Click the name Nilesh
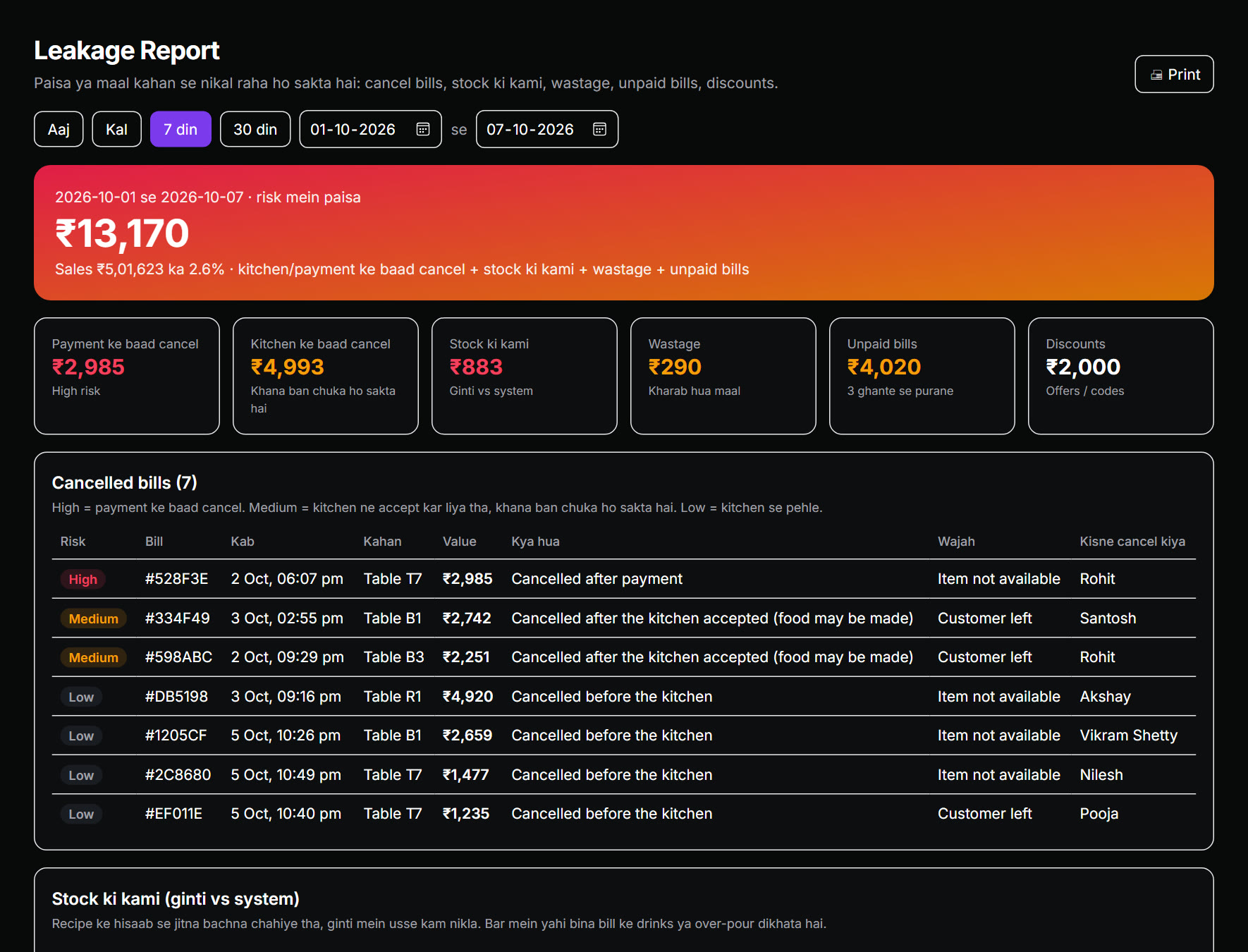The image size is (1248, 952). tap(1101, 775)
